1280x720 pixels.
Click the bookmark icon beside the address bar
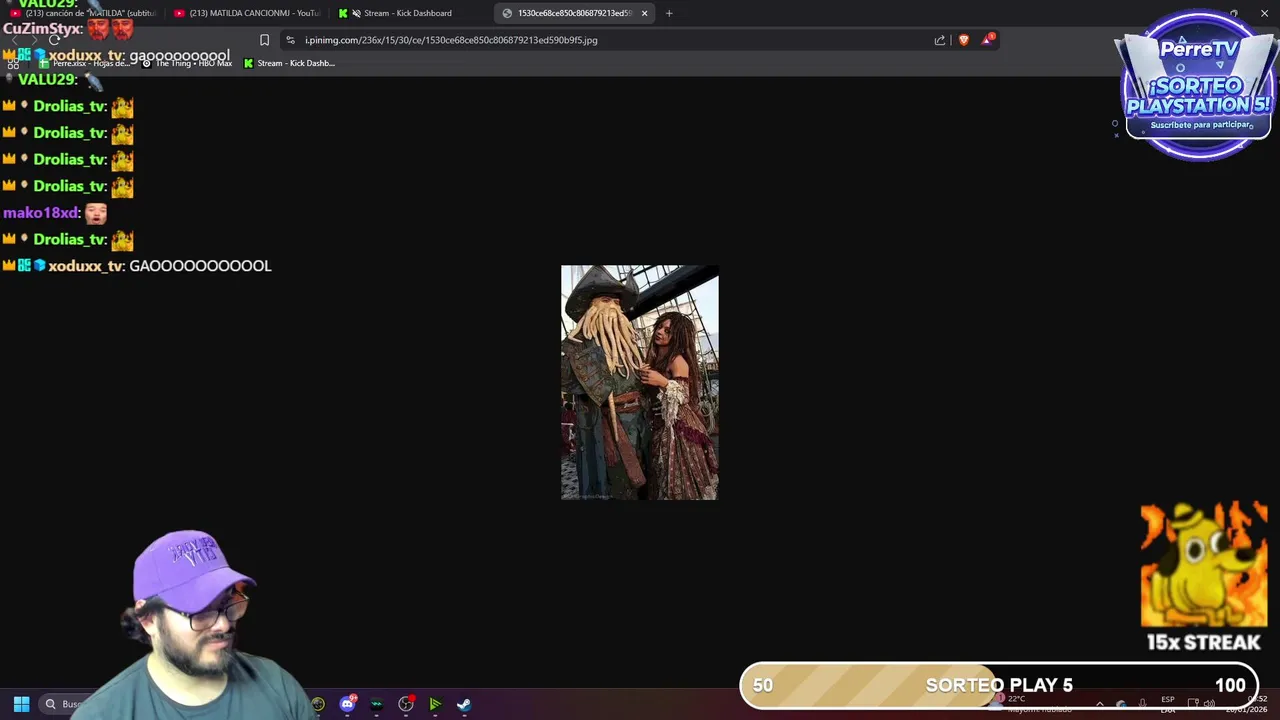[264, 40]
